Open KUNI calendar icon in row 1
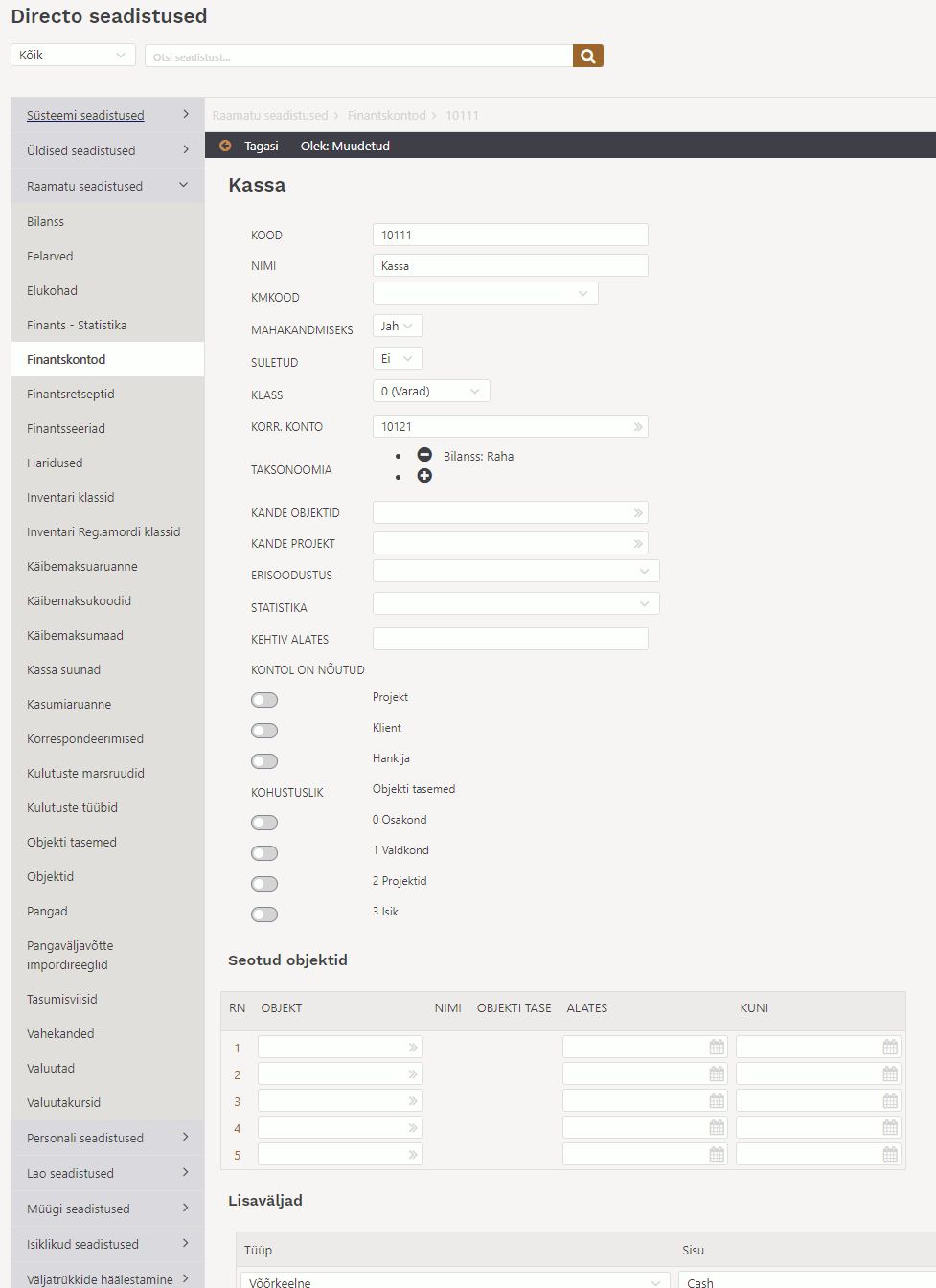 pyautogui.click(x=890, y=1047)
